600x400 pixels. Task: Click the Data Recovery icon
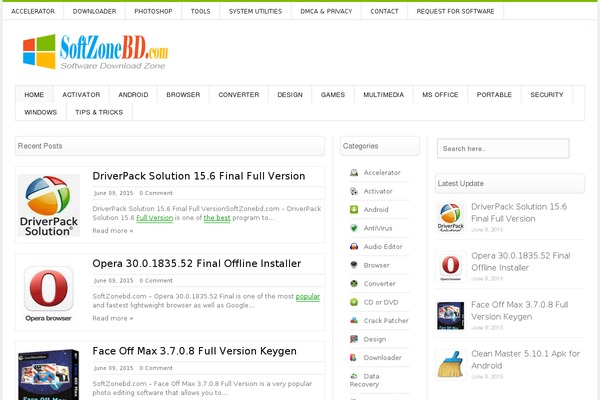[x=354, y=376]
